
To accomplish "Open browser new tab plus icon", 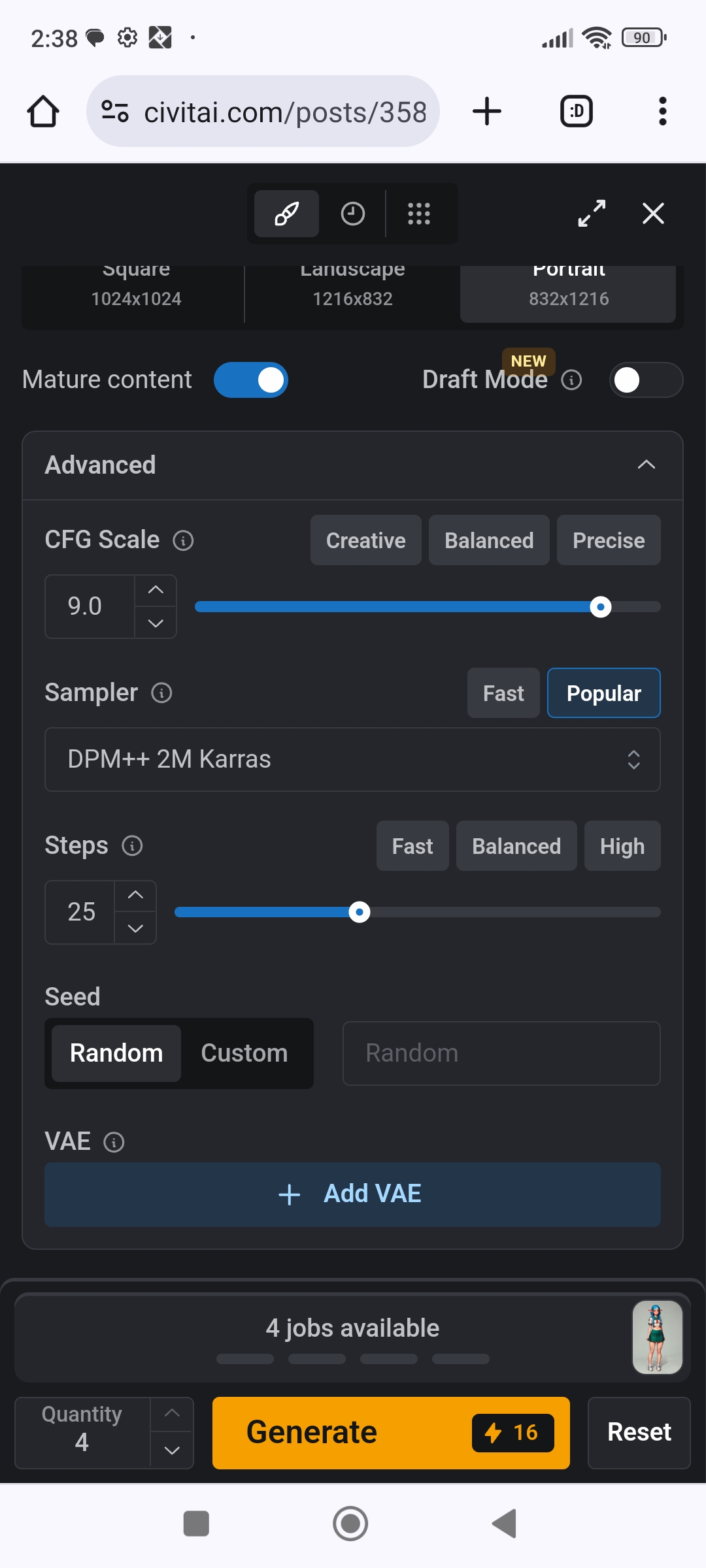I will (x=487, y=111).
